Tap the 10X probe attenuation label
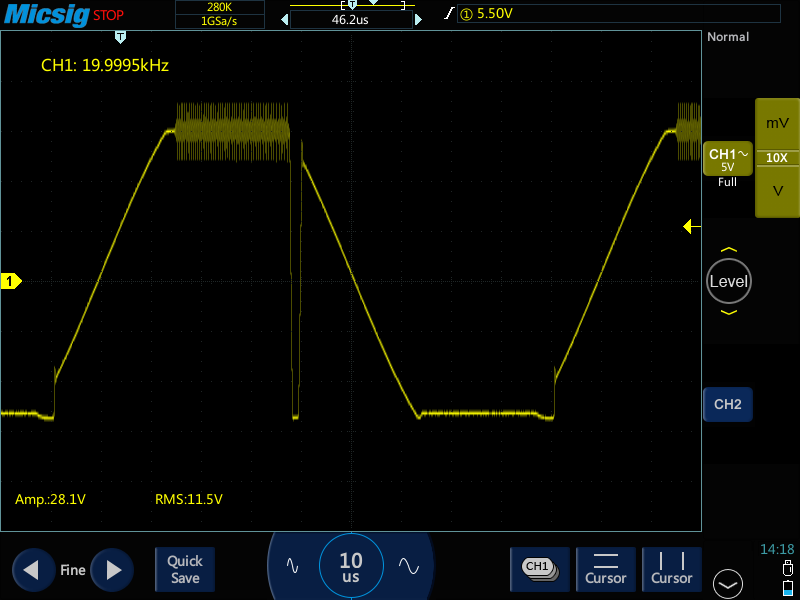 777,158
